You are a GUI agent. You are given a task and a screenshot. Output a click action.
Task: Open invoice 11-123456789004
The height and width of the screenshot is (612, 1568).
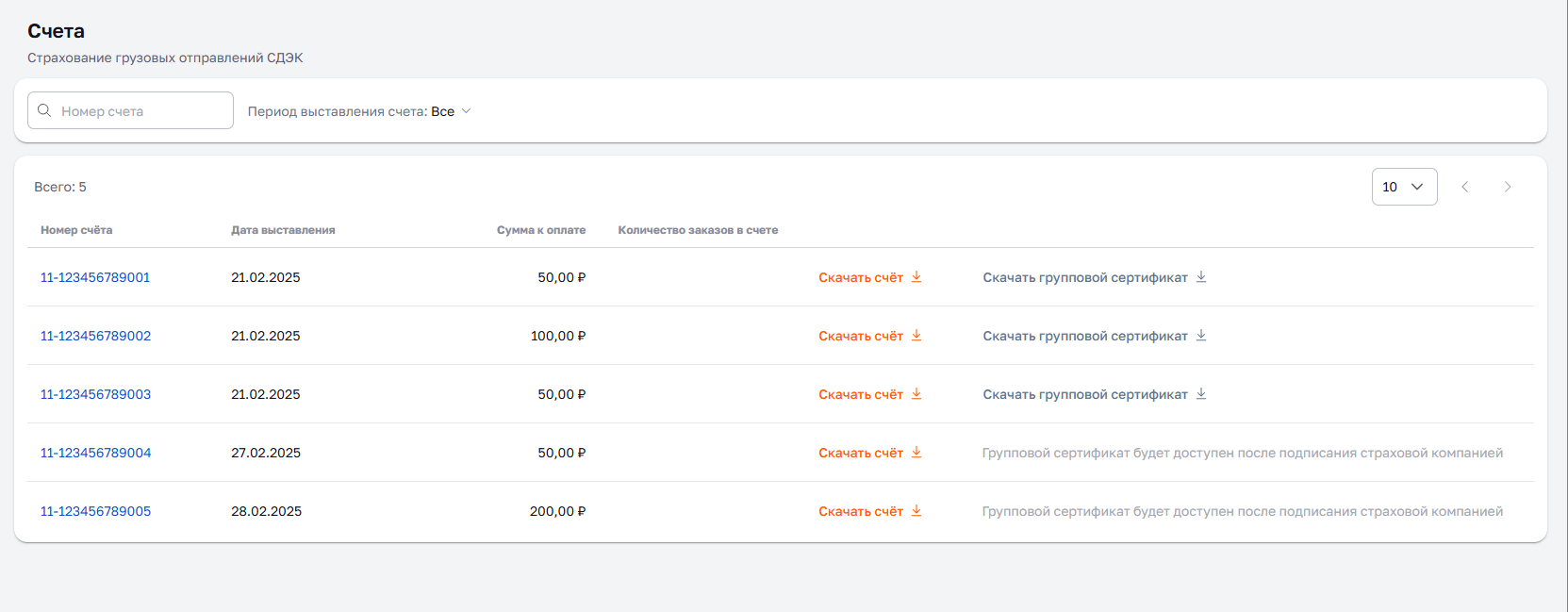[95, 453]
